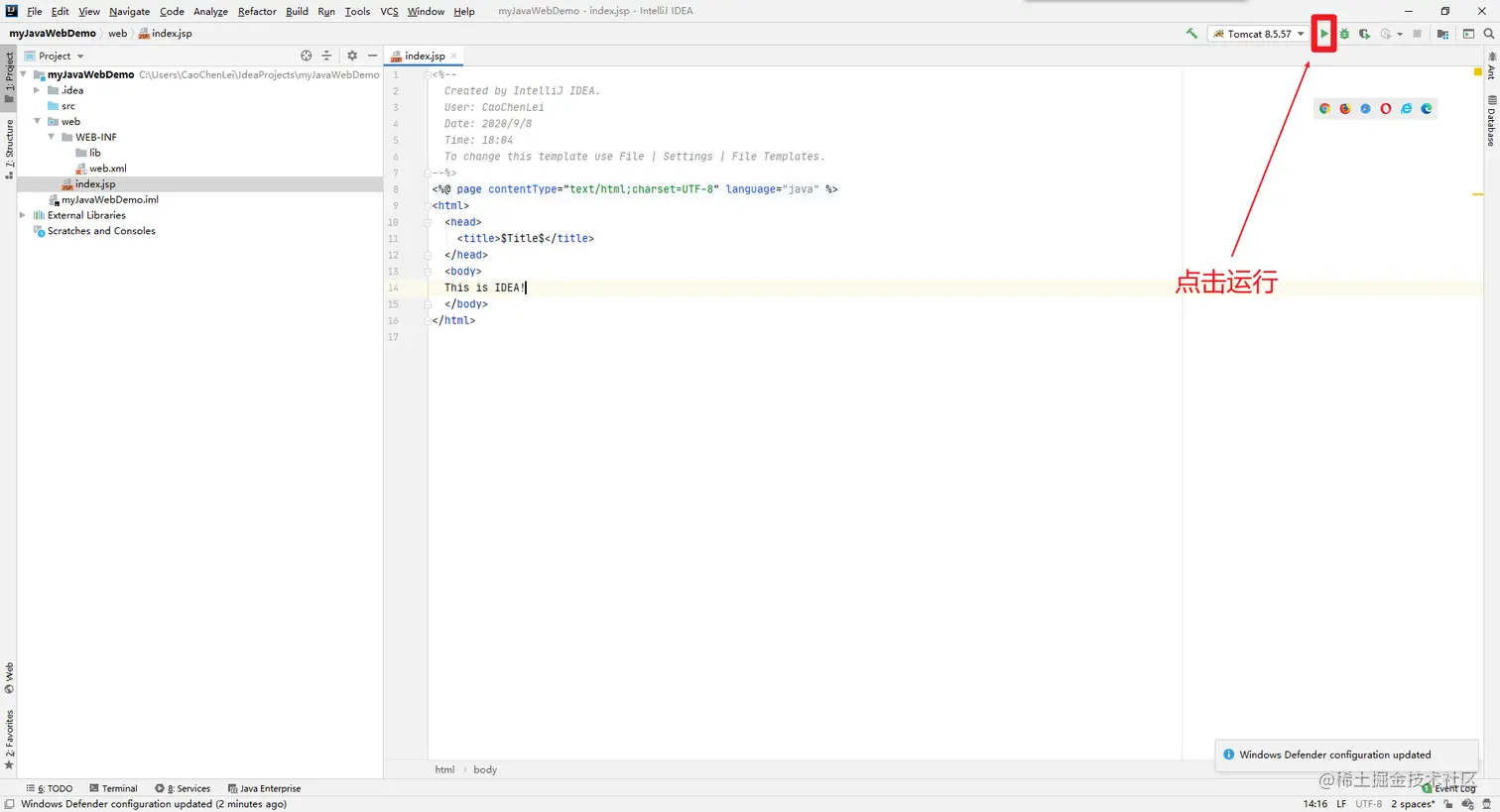
Task: Open the File menu
Action: pos(35,11)
